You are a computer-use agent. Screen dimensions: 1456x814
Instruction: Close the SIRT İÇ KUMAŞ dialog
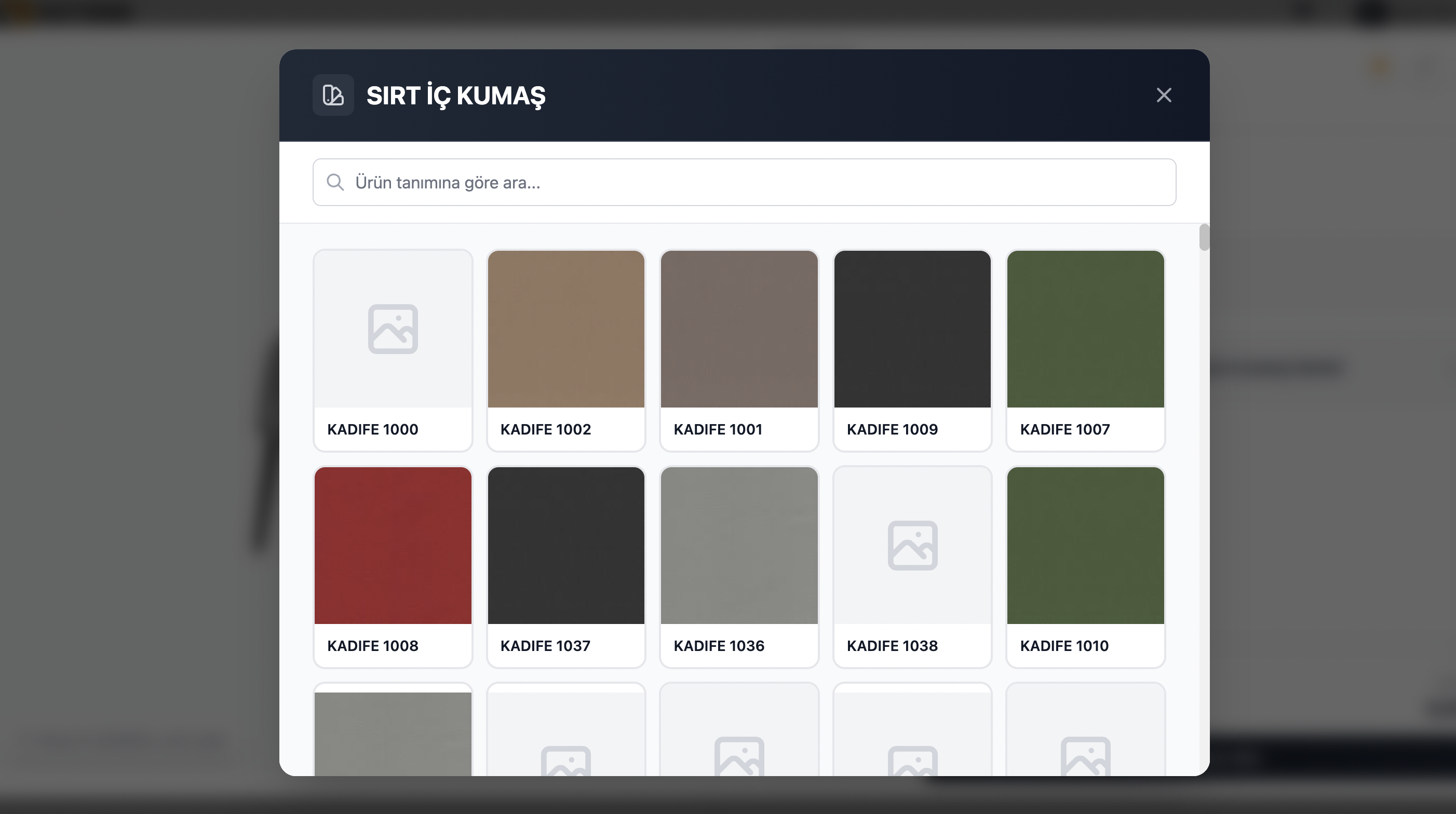click(1163, 95)
